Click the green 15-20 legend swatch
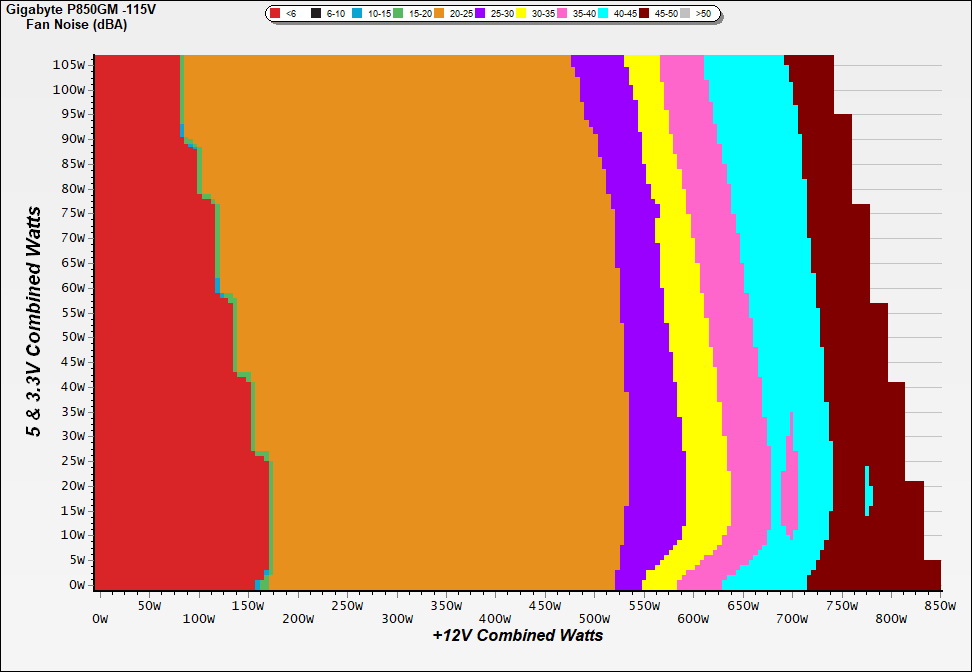 click(398, 14)
